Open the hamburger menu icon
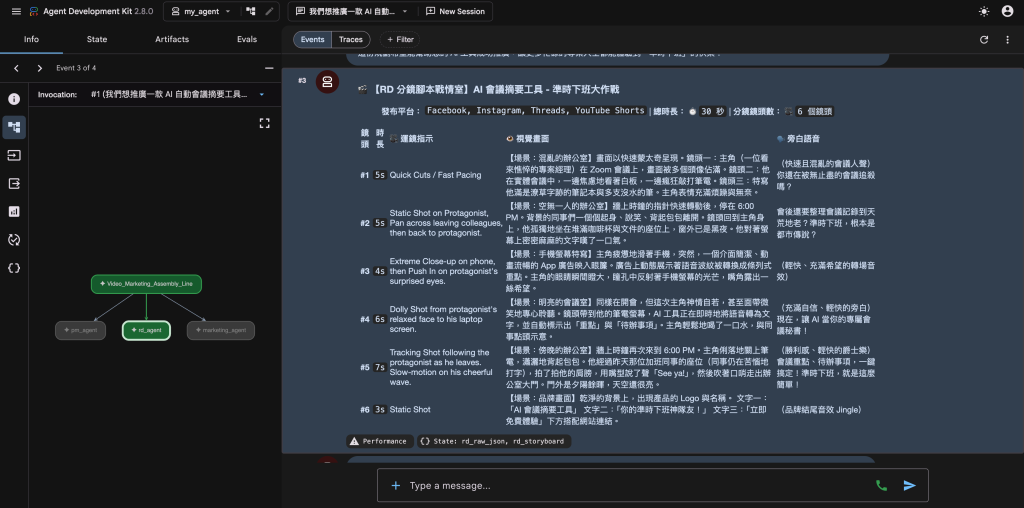 point(16,12)
